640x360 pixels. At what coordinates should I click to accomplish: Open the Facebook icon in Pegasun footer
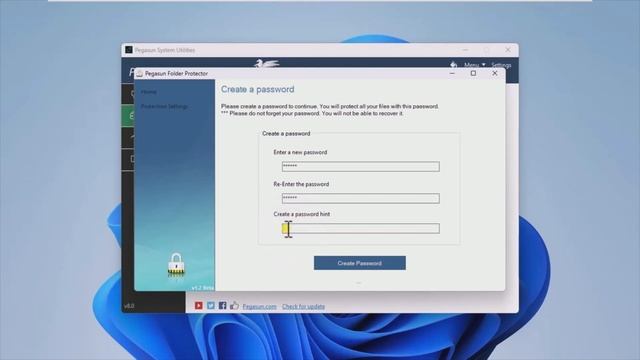coord(222,306)
